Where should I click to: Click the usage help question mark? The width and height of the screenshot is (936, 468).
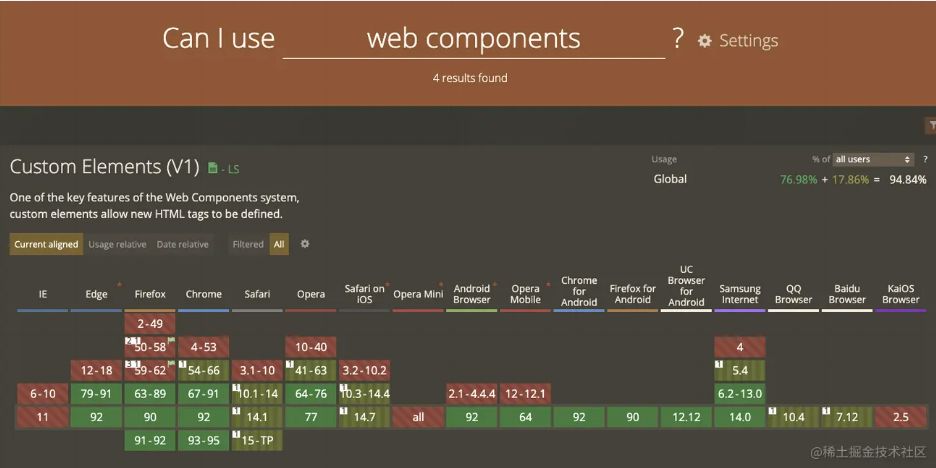click(x=925, y=159)
